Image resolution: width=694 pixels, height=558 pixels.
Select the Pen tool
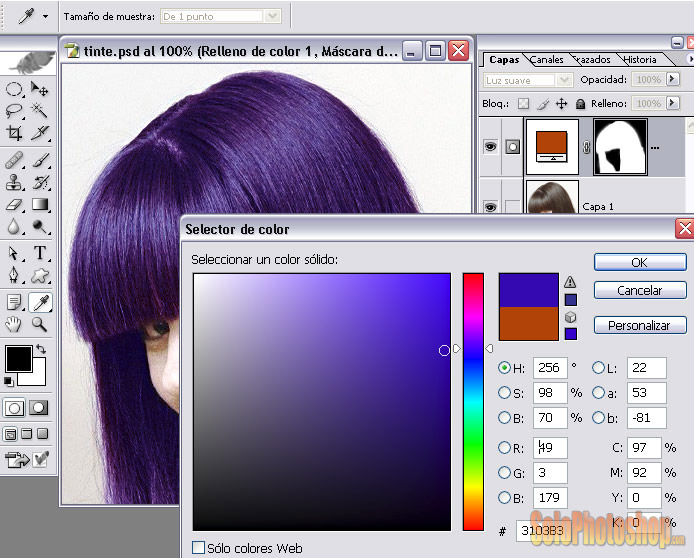pos(14,275)
